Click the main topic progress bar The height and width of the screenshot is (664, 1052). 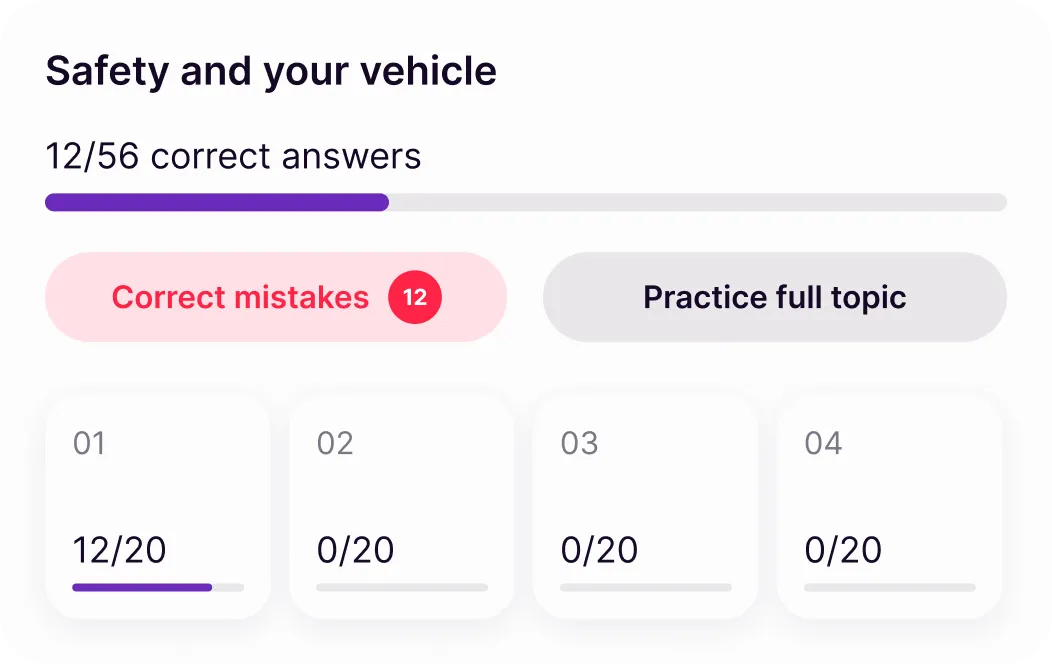pyautogui.click(x=525, y=202)
